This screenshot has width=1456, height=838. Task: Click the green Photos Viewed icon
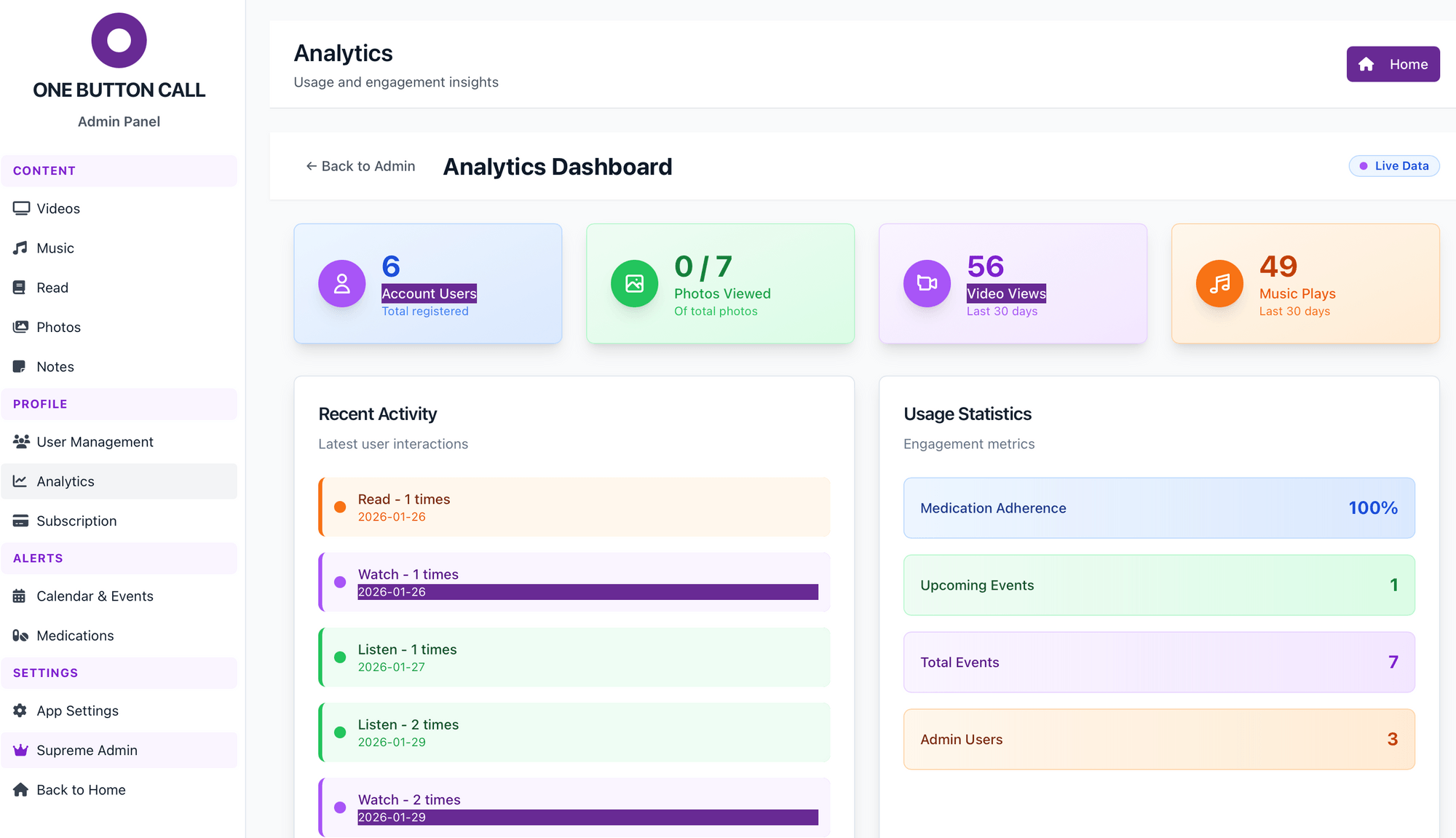(634, 283)
